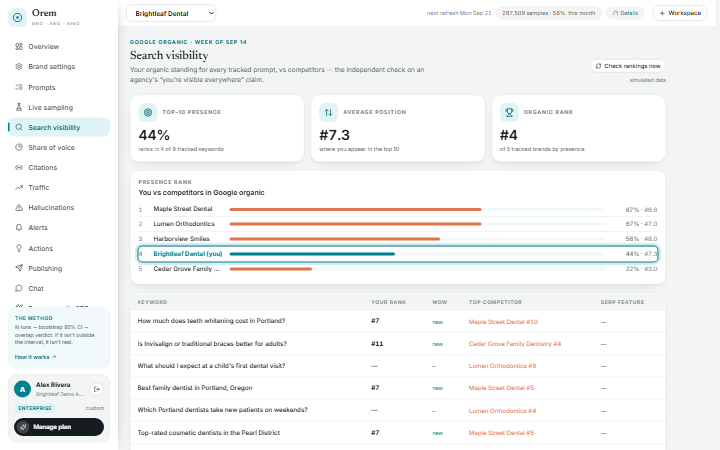Click the Lumen Orthodontics presence row label
Screen dimensions: 720x450
[184, 224]
